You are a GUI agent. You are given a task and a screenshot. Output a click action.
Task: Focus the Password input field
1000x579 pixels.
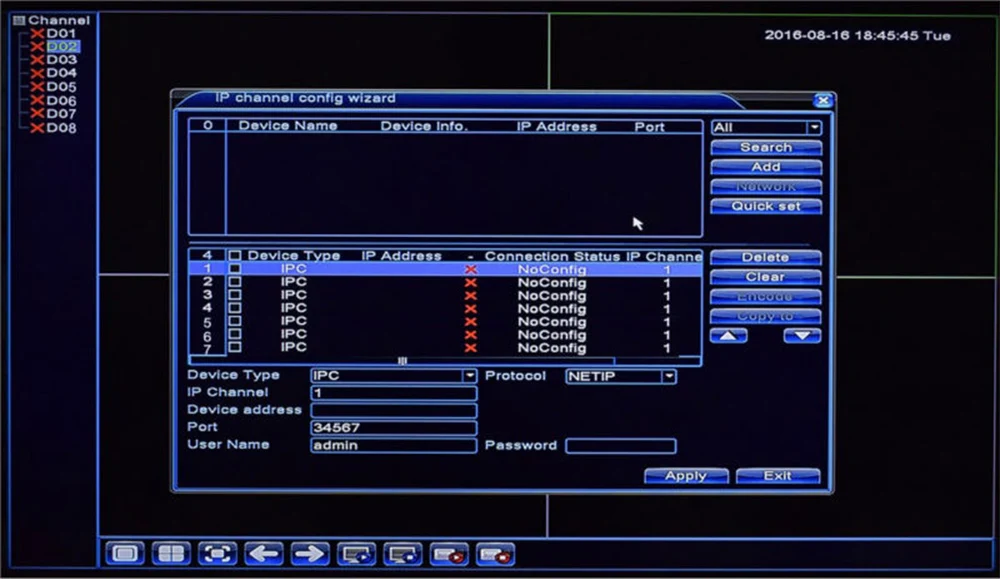tap(621, 446)
